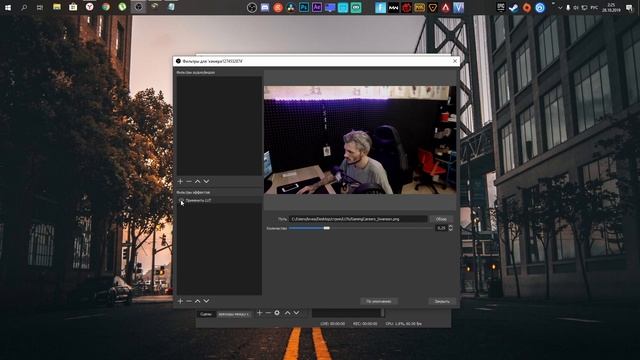Move audio/video filter down with the arrow
This screenshot has width=640, height=360.
click(x=206, y=181)
